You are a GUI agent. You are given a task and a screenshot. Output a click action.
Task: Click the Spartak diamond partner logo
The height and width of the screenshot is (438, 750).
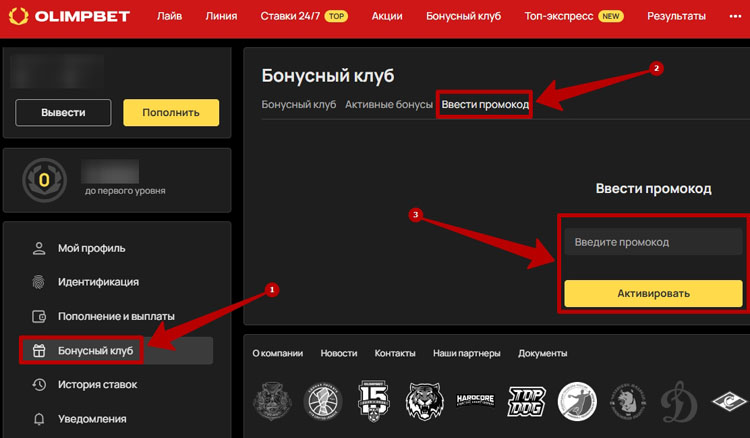(729, 401)
